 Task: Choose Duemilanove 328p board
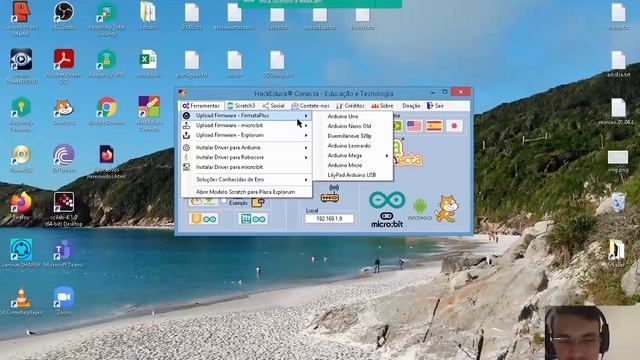pos(352,136)
